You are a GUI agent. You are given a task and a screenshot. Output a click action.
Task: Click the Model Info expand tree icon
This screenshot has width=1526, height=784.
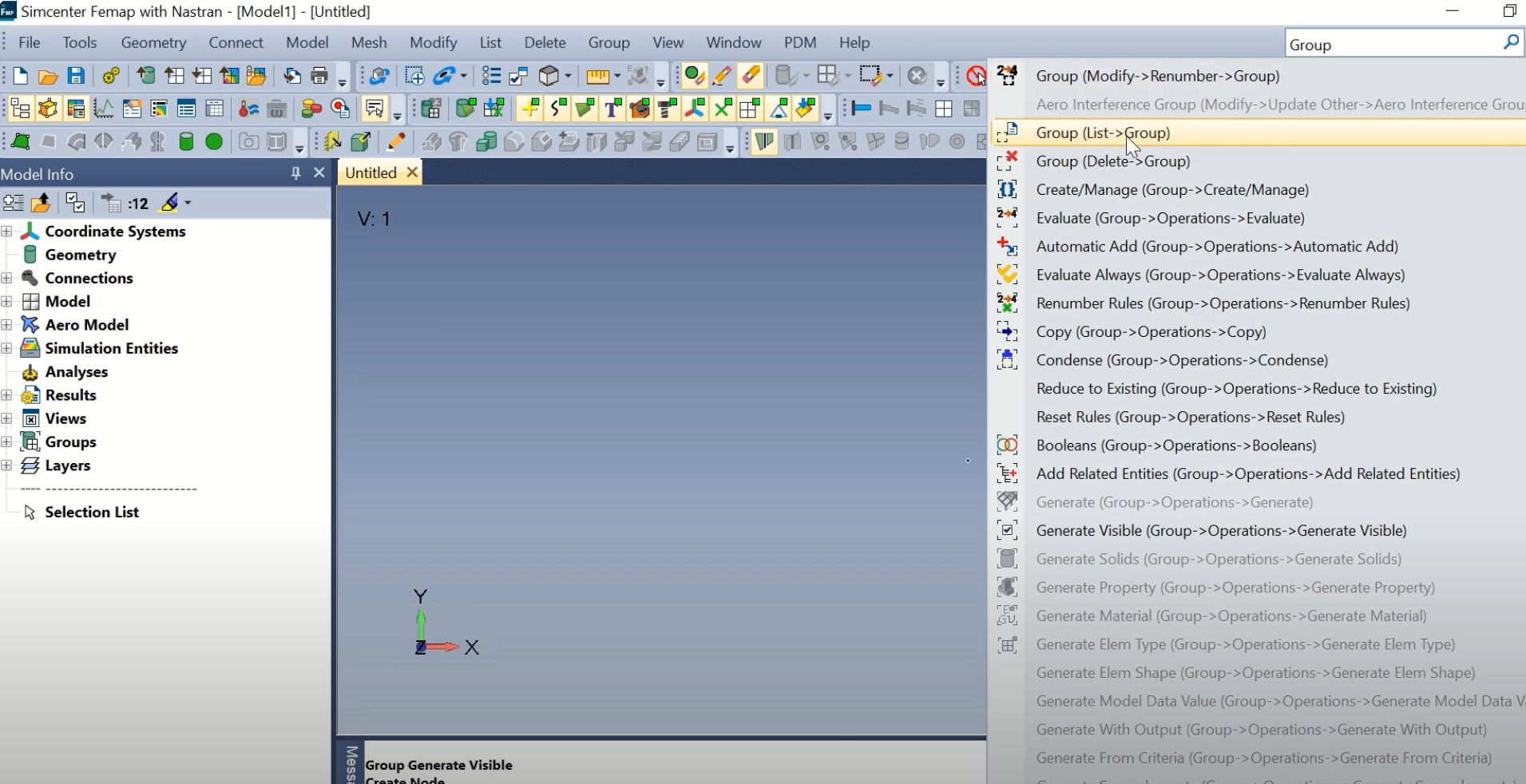[13, 204]
